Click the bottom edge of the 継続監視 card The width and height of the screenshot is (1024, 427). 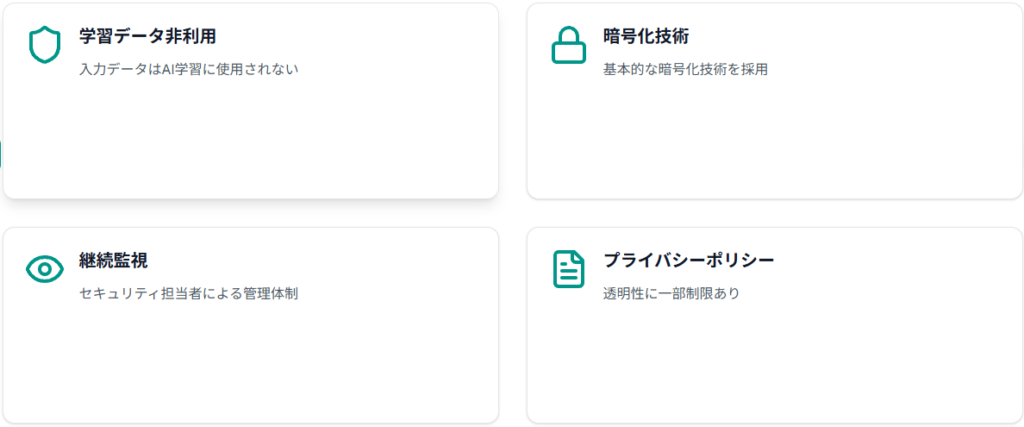[x=250, y=422]
